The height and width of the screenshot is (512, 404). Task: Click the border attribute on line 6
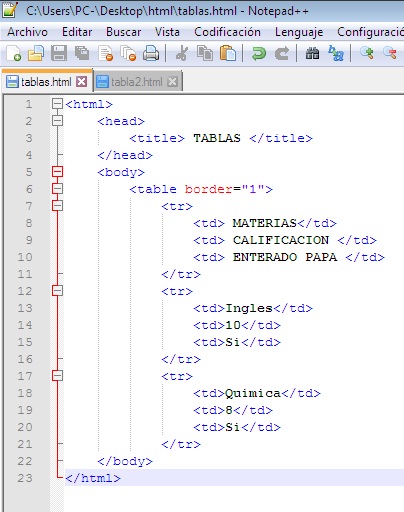[x=209, y=189]
